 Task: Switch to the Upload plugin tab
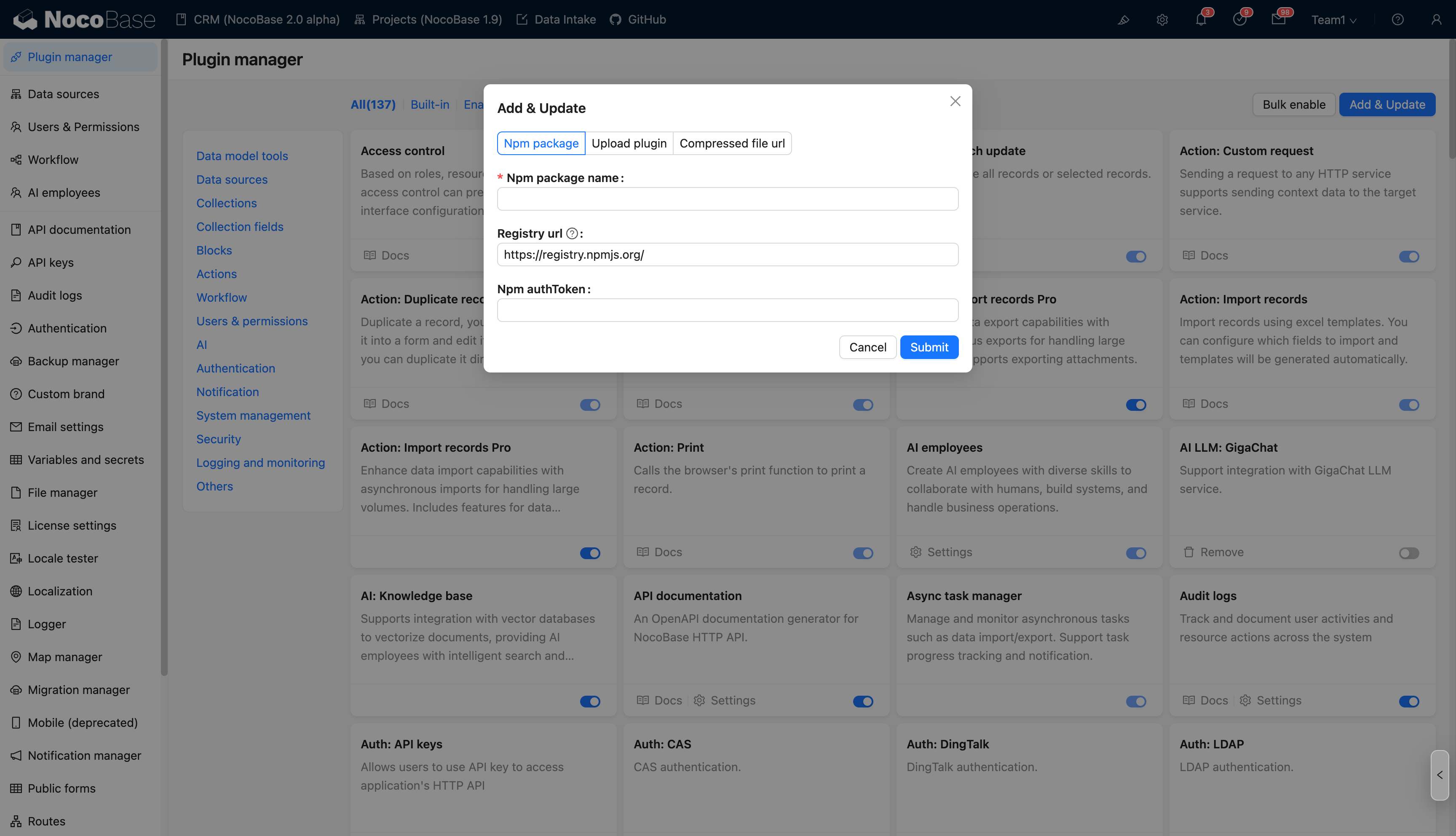[629, 144]
